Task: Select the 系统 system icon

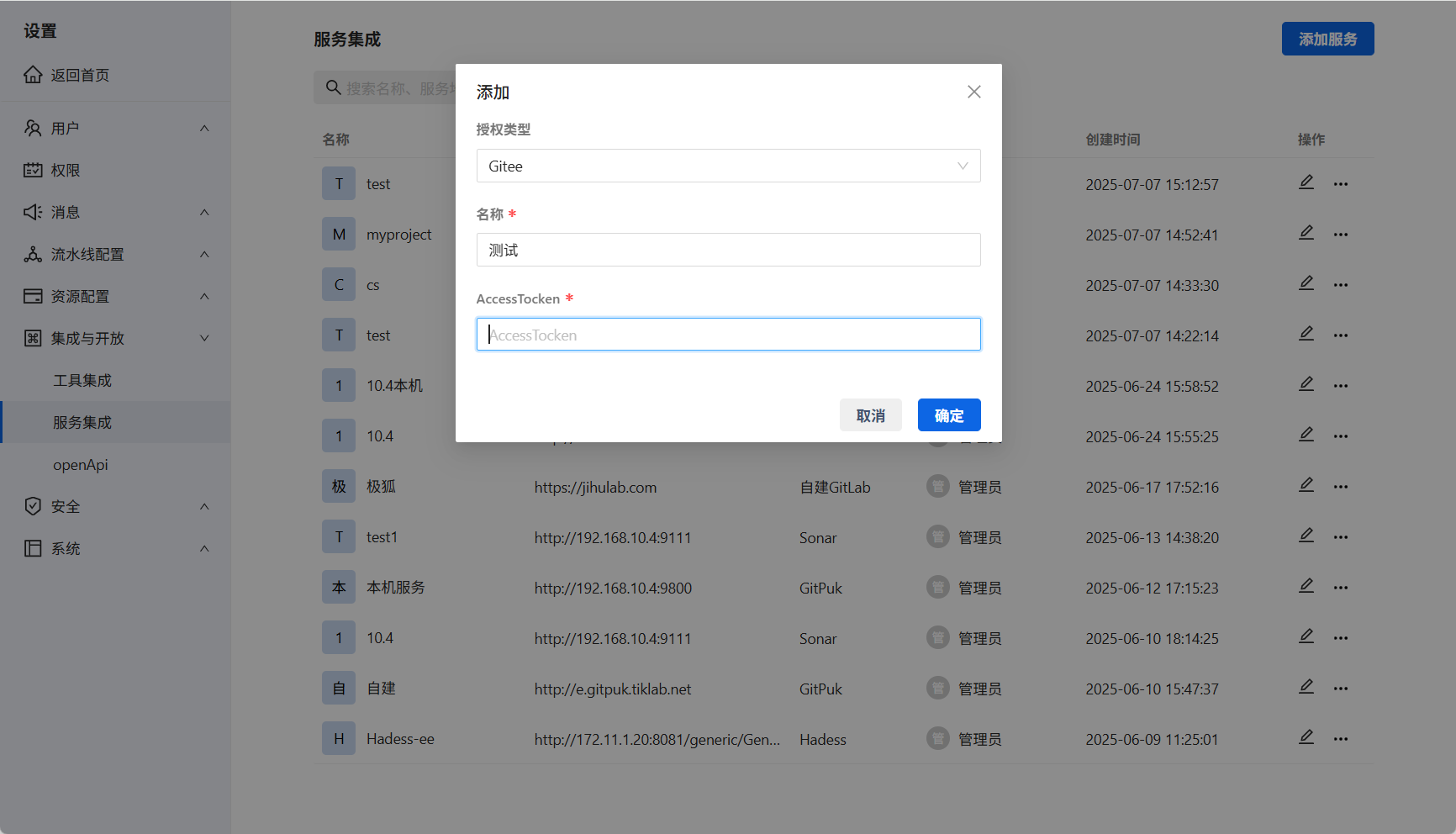Action: [32, 548]
